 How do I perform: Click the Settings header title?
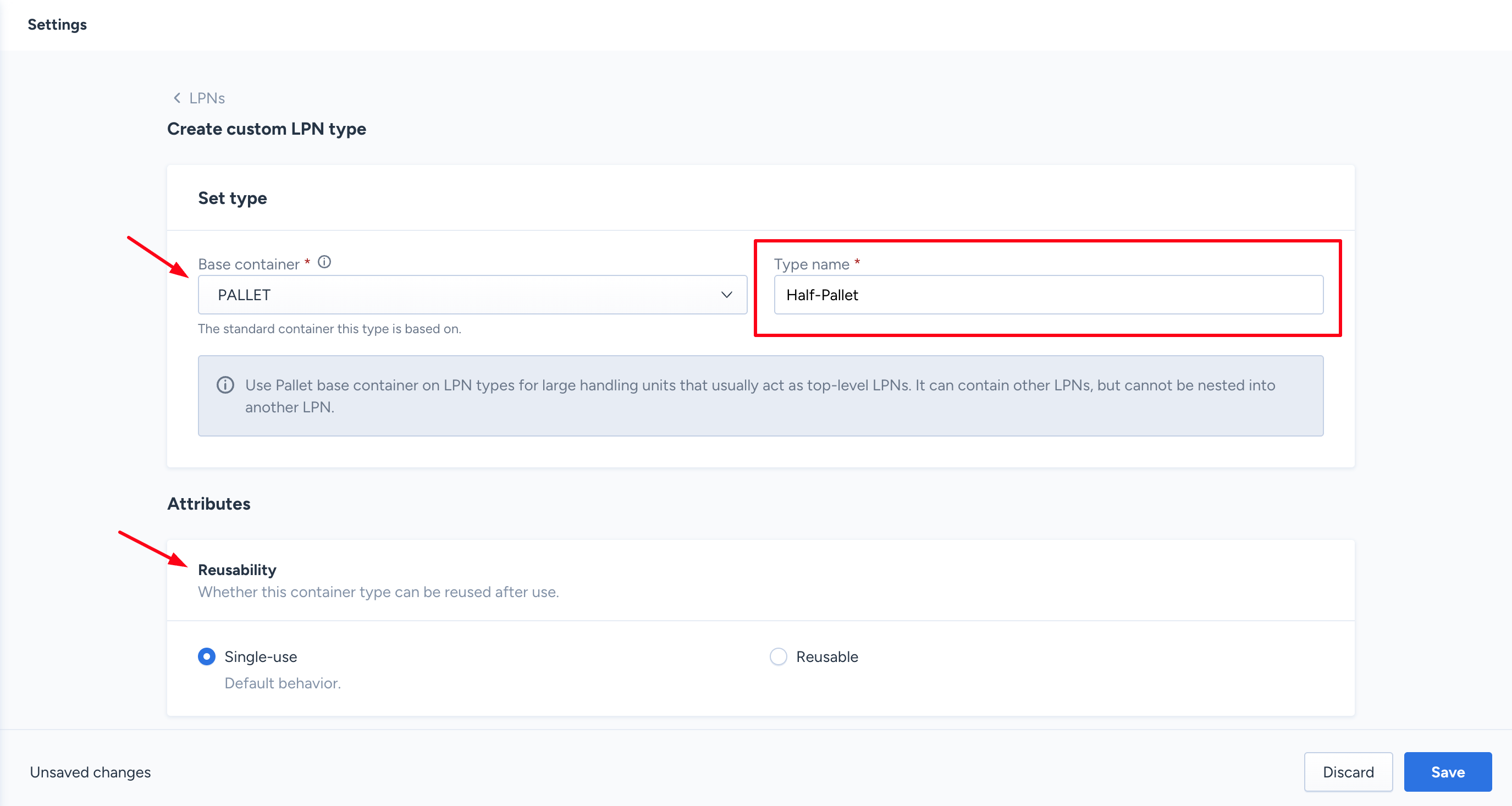(58, 25)
